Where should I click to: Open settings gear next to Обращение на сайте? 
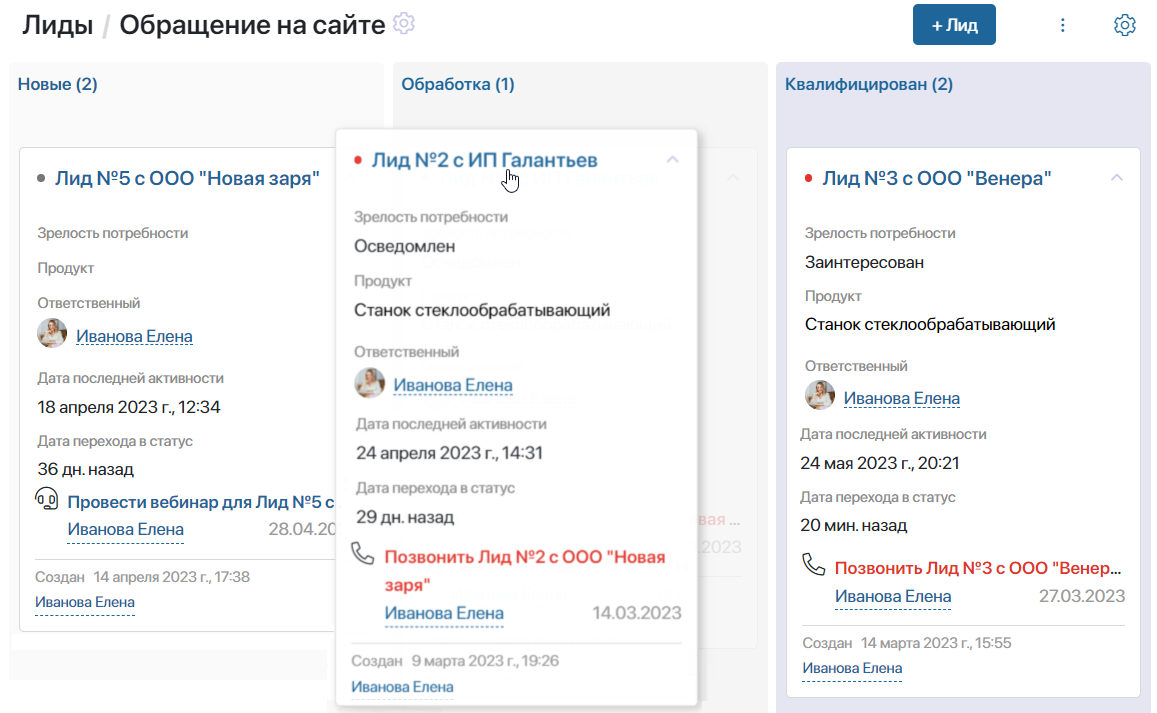pos(404,24)
